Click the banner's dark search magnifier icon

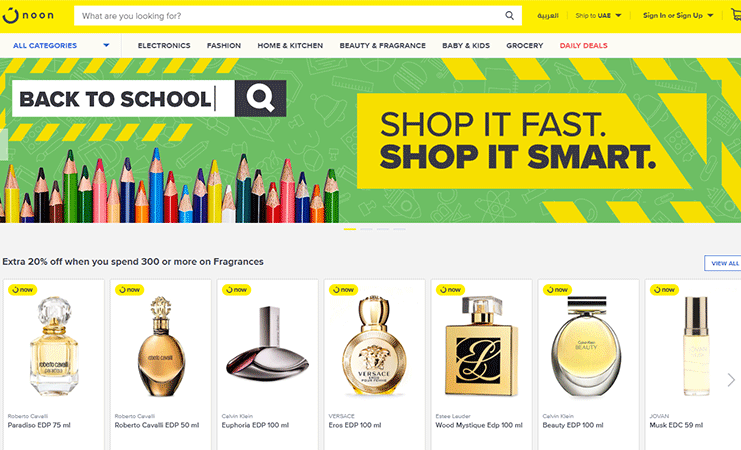(260, 98)
